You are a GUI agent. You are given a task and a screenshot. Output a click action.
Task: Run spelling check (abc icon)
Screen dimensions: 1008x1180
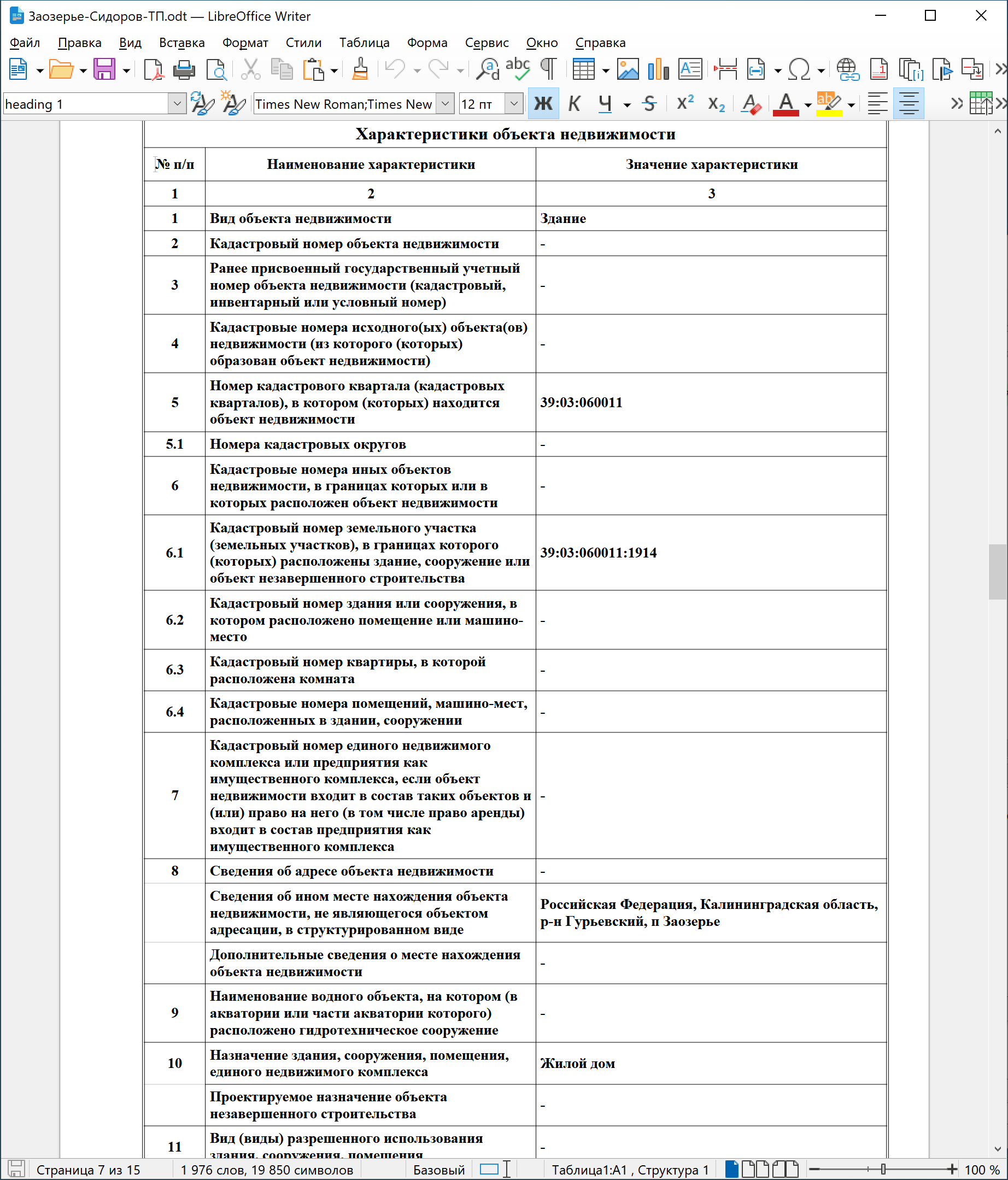coord(518,69)
